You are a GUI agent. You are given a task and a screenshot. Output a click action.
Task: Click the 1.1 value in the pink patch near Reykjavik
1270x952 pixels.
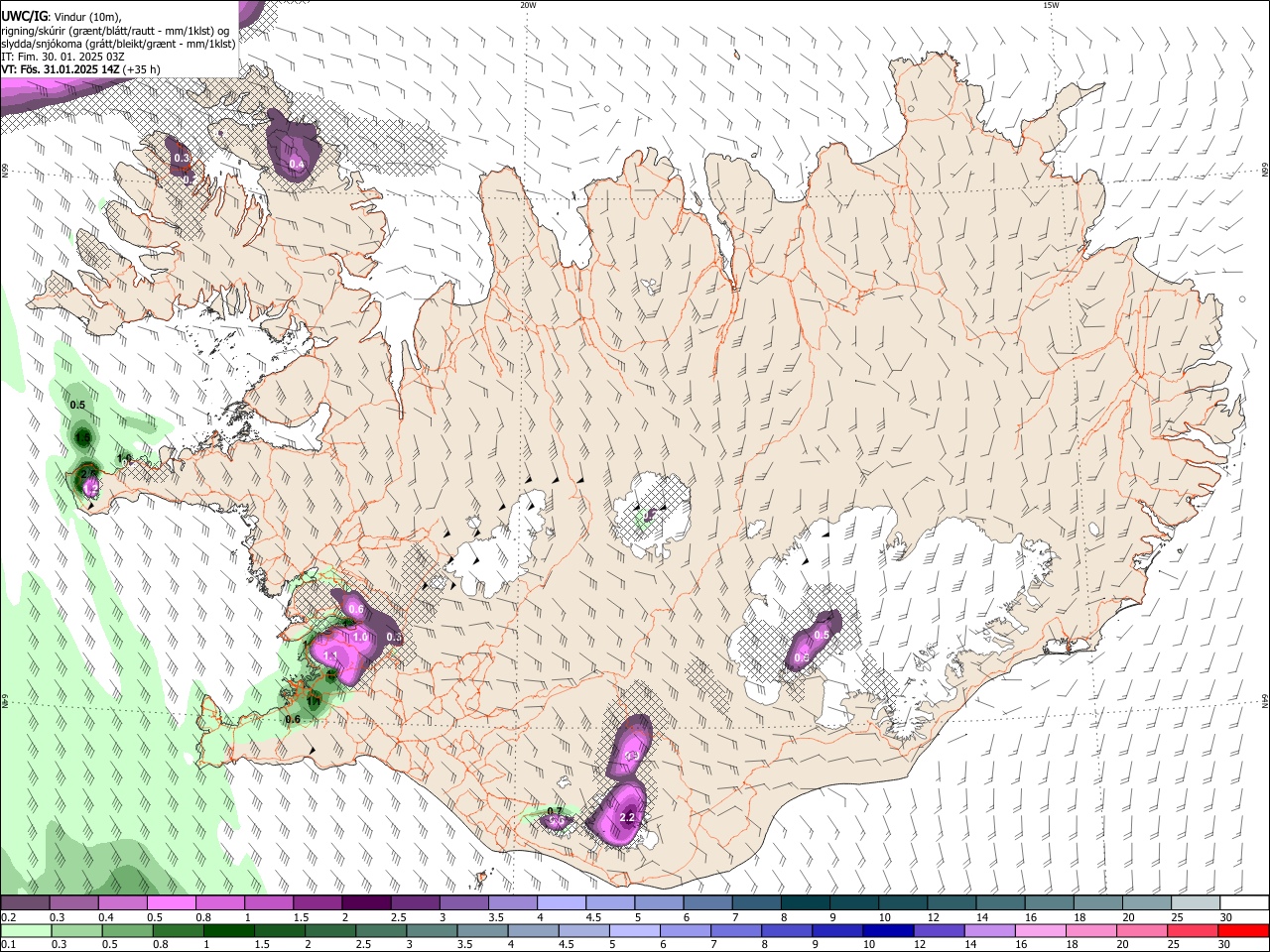pos(331,655)
